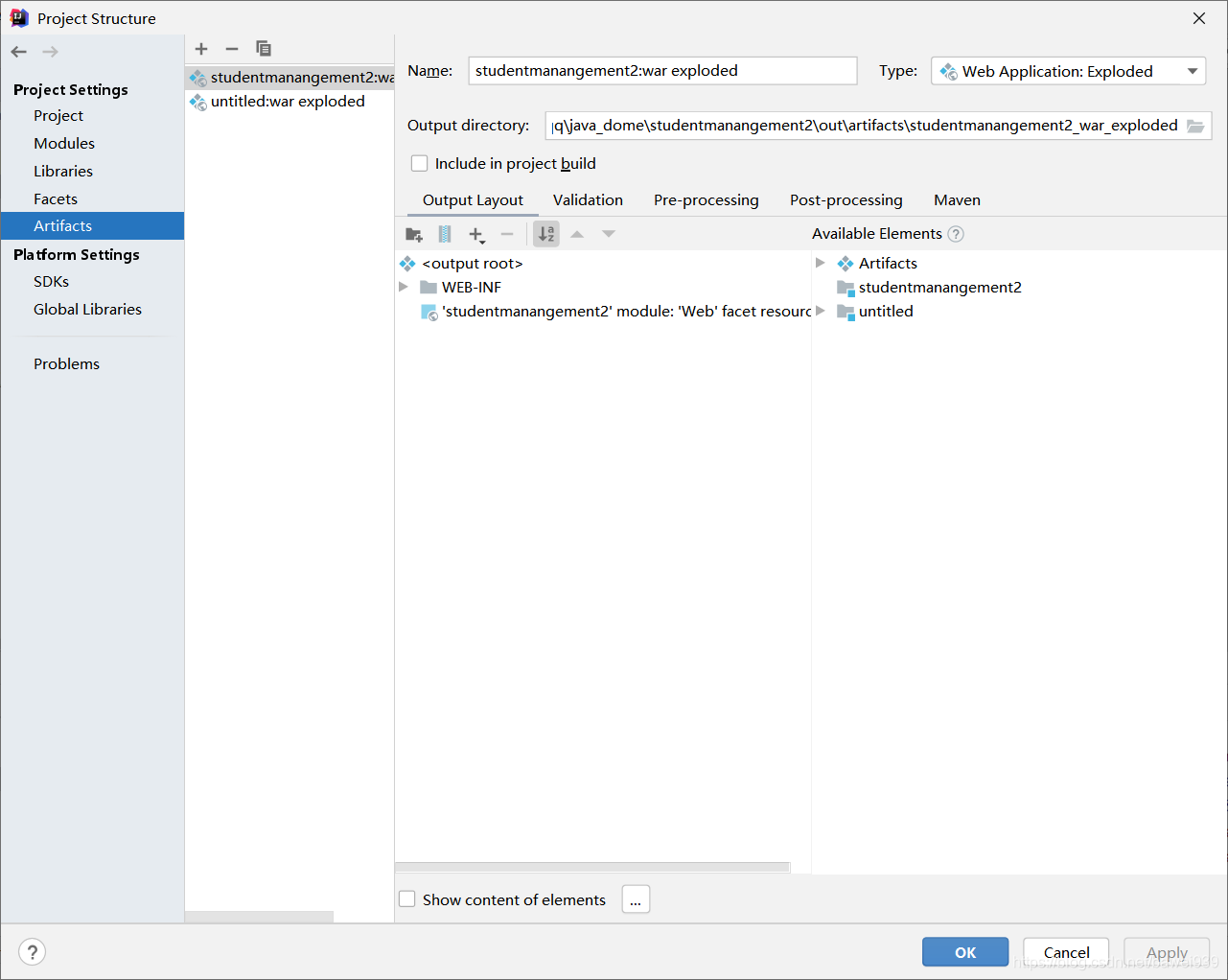Click the studentmanangement2 module folder icon

846,288
